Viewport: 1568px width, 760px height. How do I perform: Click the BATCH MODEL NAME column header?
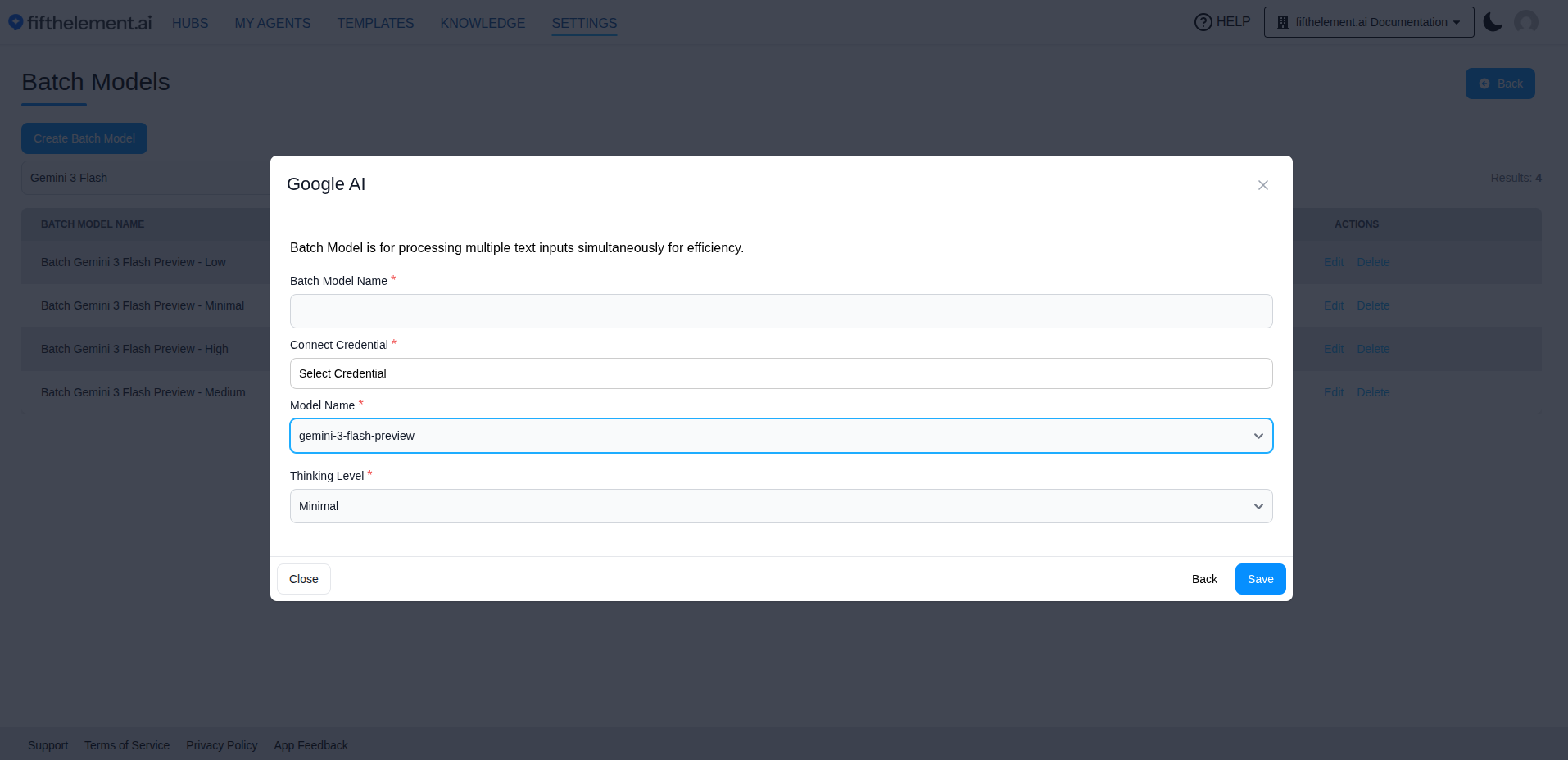93,224
